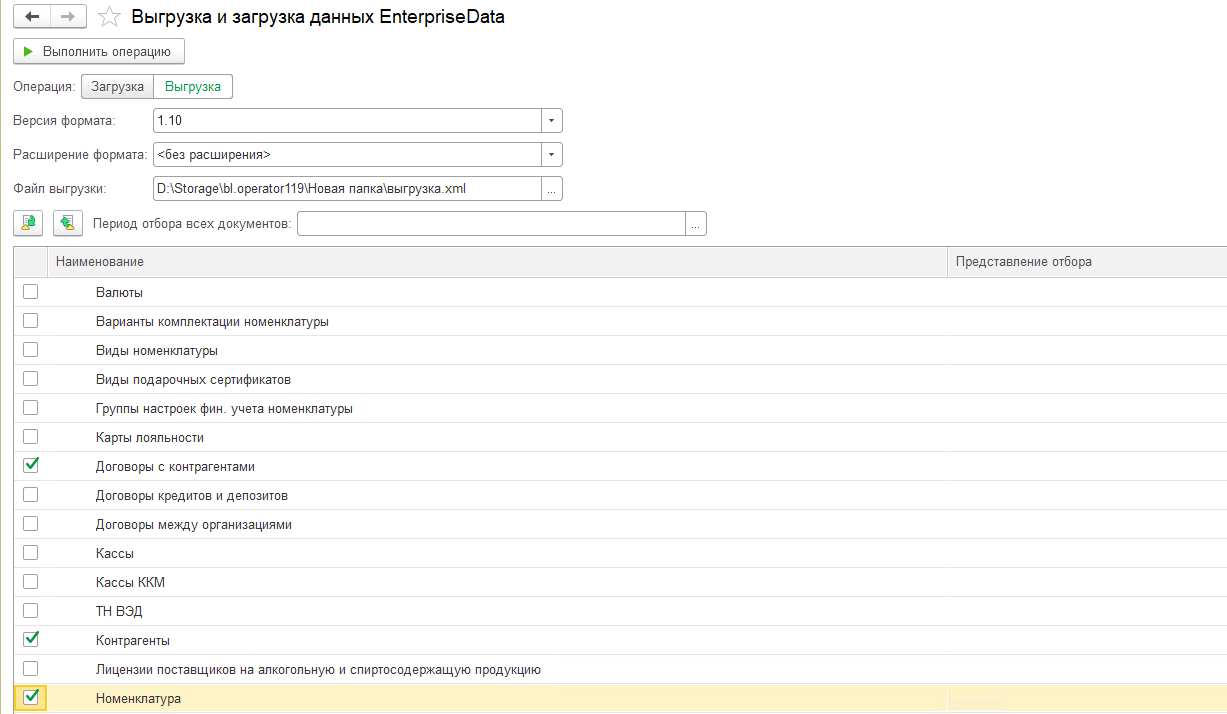Tick the Группы настроек фин. учета checkbox
Image resolution: width=1227 pixels, height=714 pixels.
pos(30,408)
